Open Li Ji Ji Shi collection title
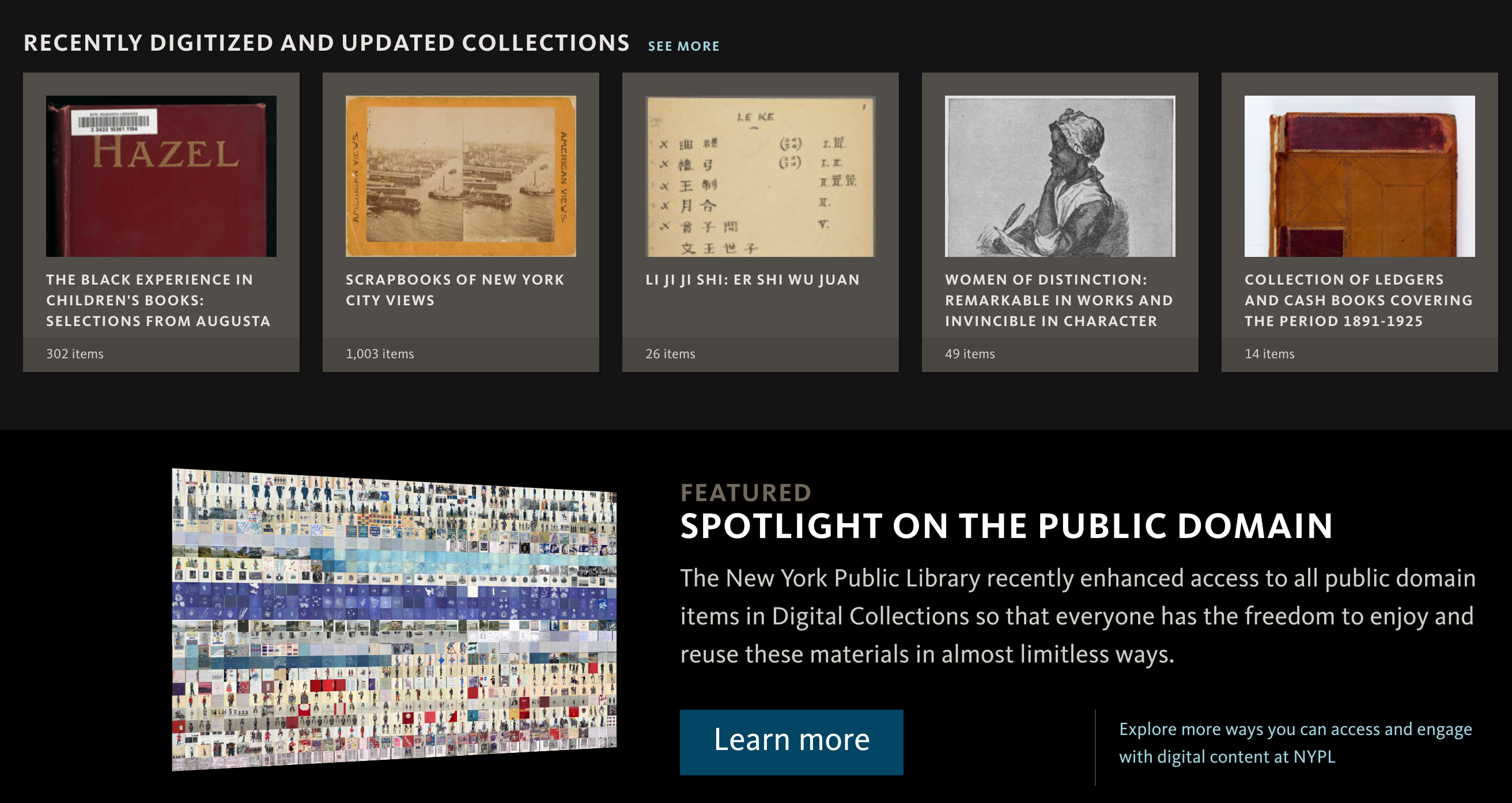Image resolution: width=1512 pixels, height=803 pixels. (752, 280)
